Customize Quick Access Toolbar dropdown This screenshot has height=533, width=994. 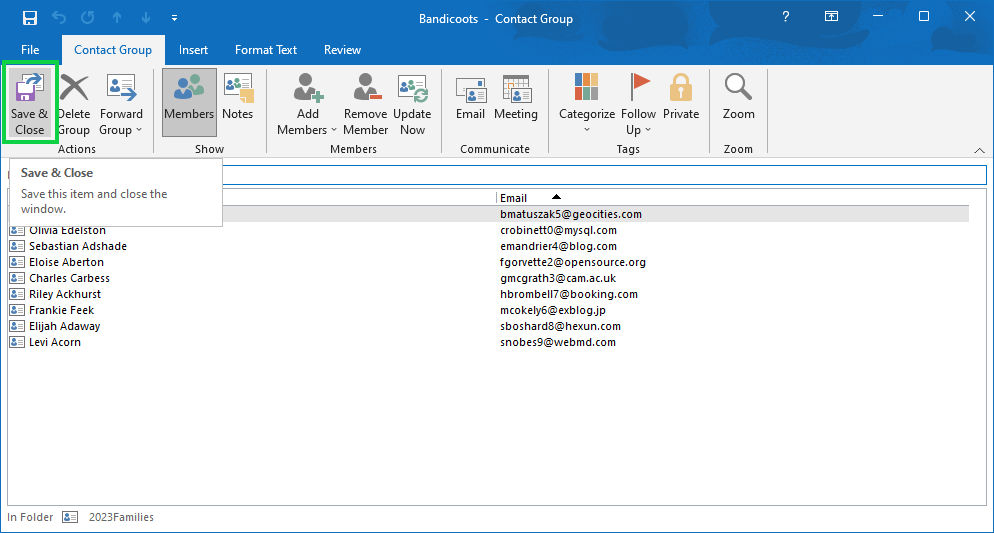[x=174, y=18]
